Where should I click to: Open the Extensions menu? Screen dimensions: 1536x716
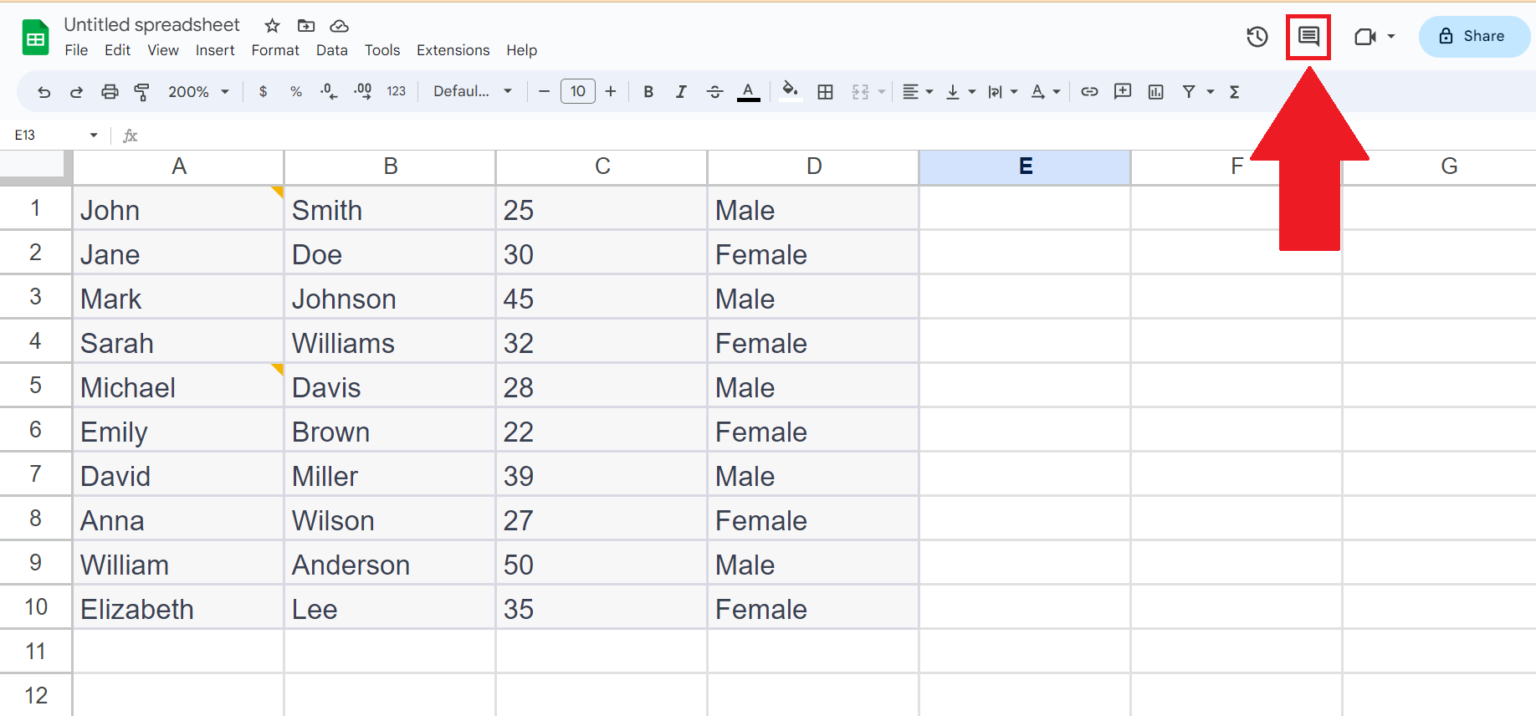pyautogui.click(x=453, y=50)
